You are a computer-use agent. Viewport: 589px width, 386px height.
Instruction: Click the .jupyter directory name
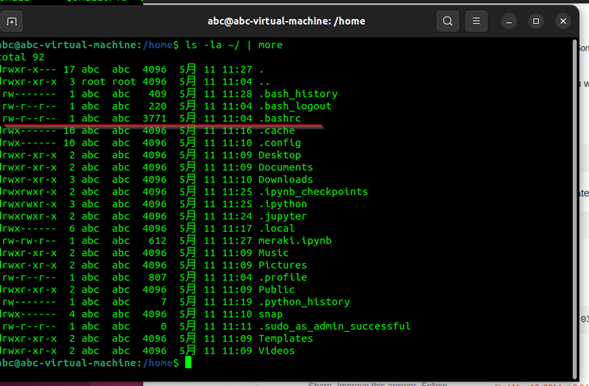283,216
